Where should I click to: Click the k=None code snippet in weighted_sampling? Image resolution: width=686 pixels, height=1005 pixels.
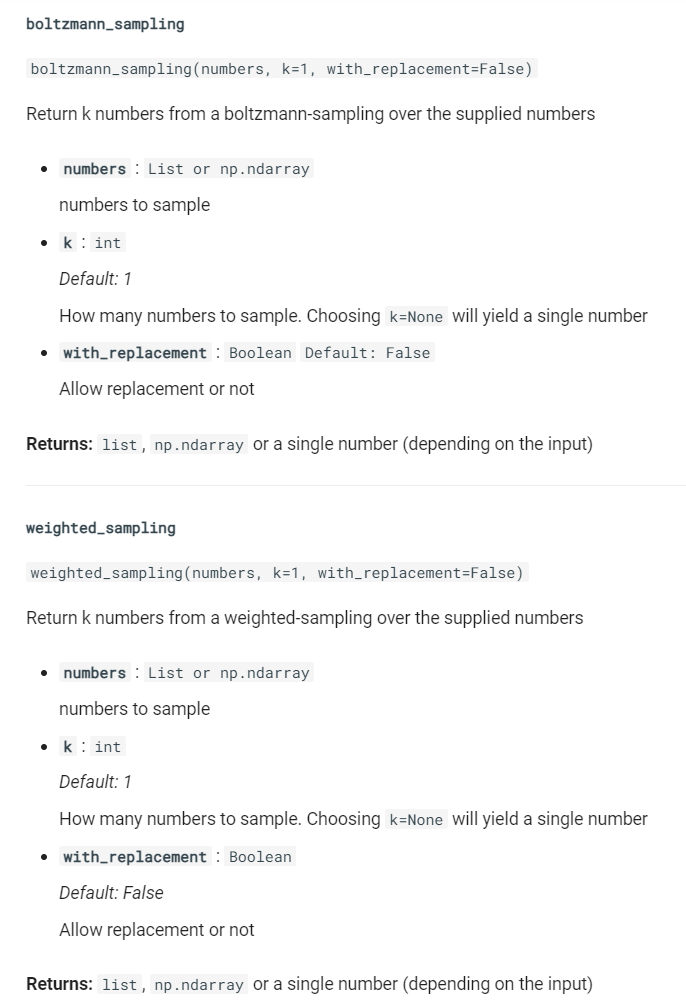(416, 820)
